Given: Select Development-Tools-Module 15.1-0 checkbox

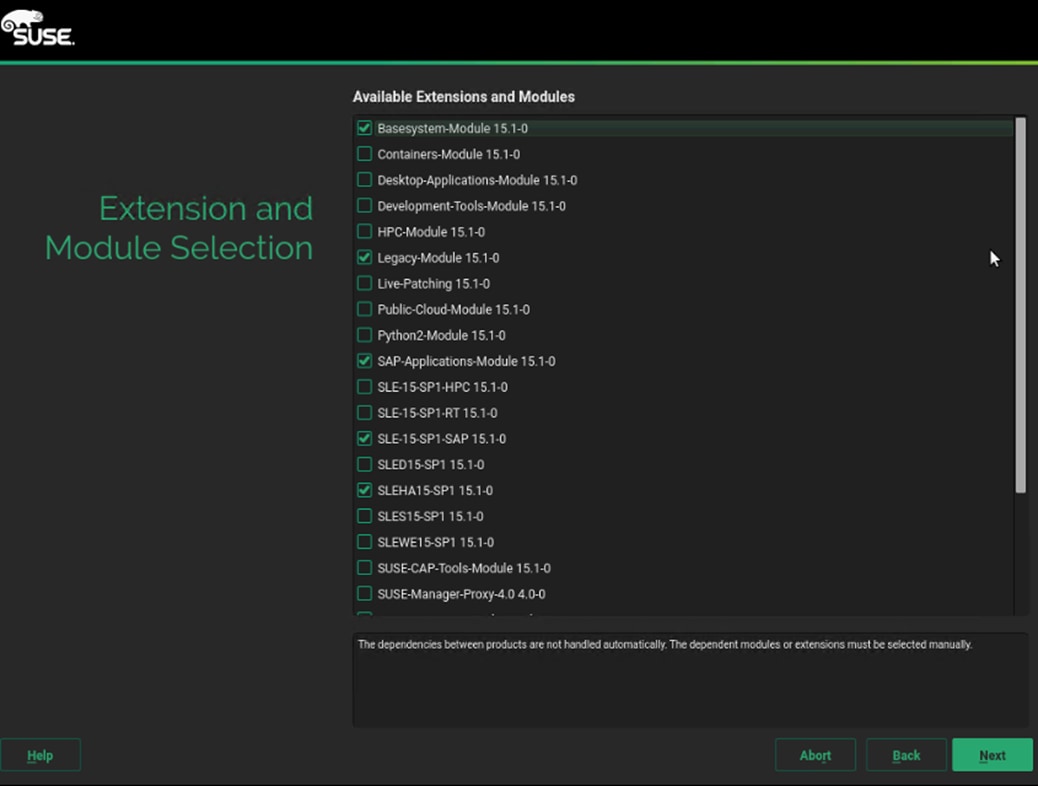Looking at the screenshot, I should pos(365,206).
